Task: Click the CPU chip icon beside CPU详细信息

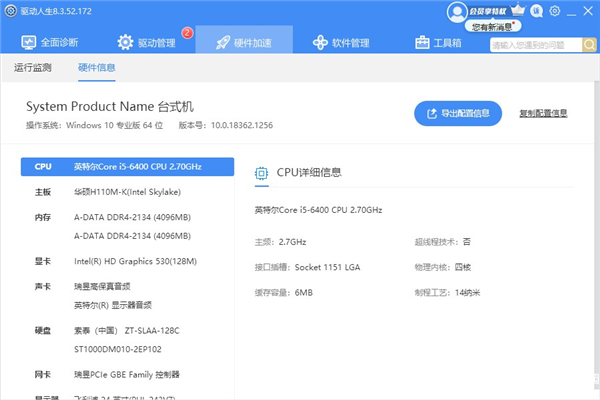Action: click(x=261, y=173)
